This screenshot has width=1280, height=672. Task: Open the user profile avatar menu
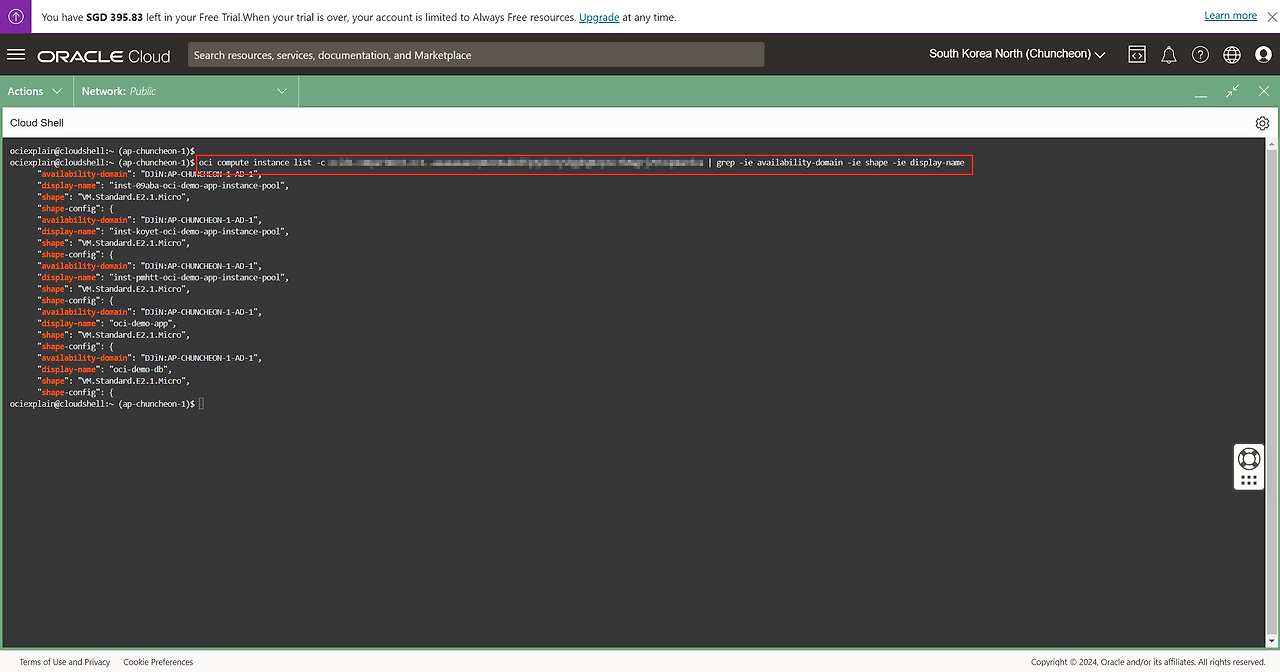click(x=1263, y=55)
